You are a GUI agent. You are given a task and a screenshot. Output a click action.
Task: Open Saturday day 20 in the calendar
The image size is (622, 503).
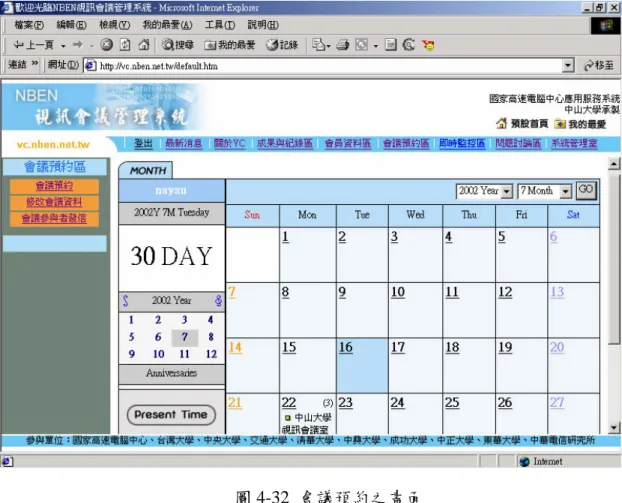coord(557,347)
